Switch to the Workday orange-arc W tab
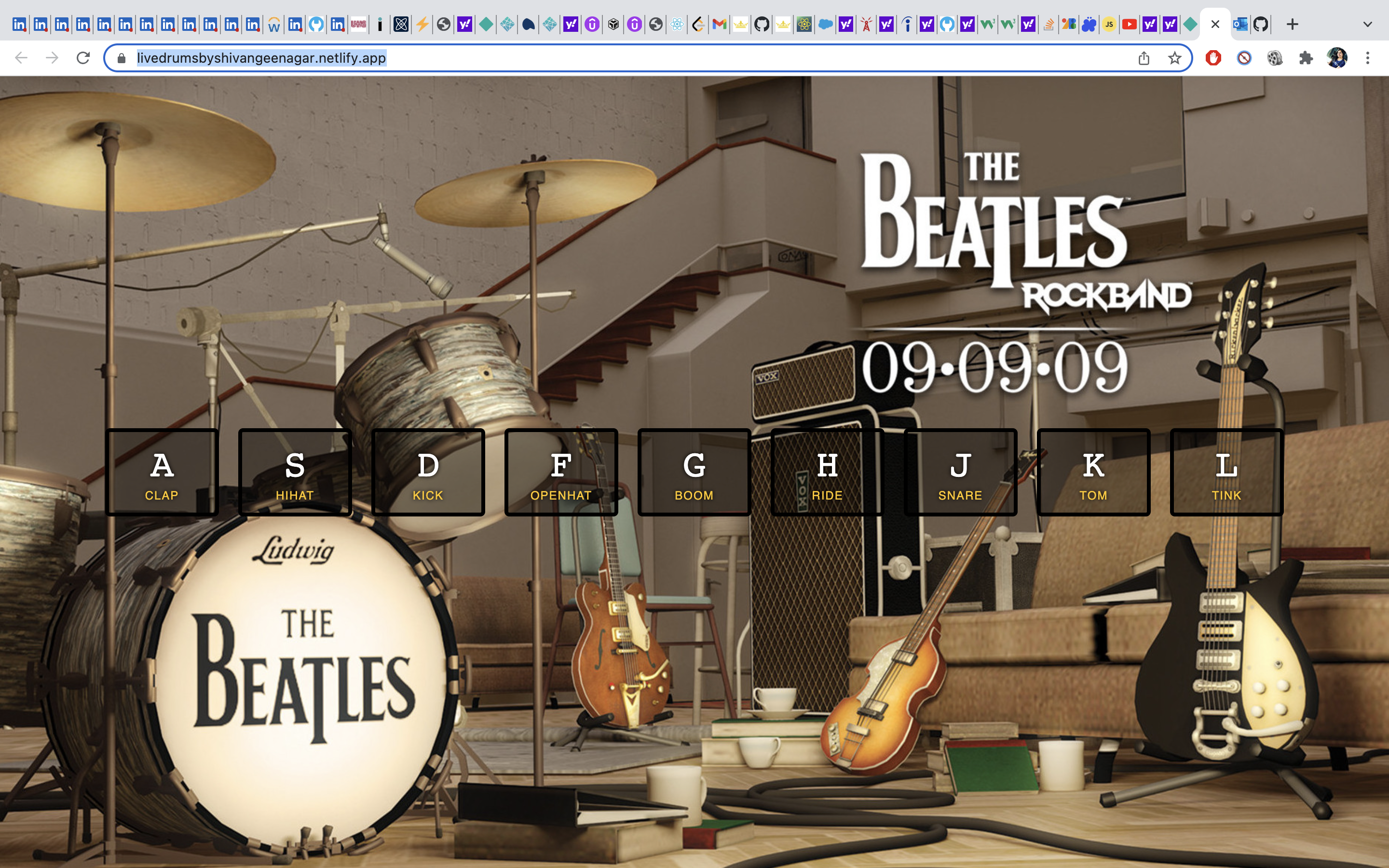This screenshot has width=1389, height=868. click(x=274, y=24)
